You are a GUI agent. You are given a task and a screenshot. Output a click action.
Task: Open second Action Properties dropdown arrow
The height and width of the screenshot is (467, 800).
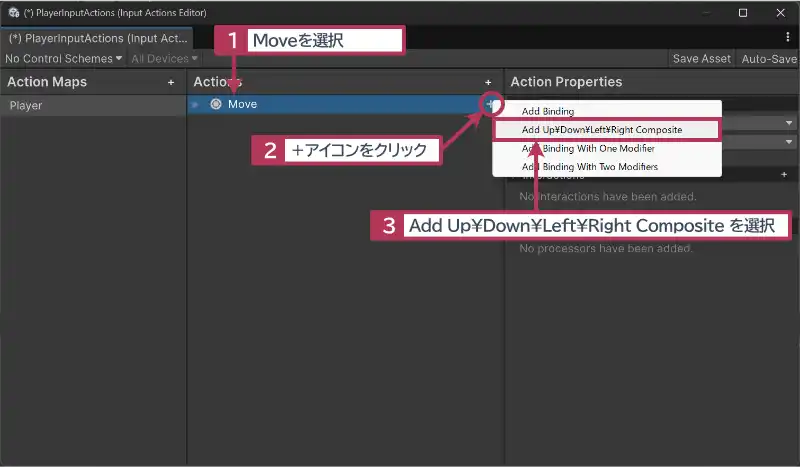tap(789, 142)
